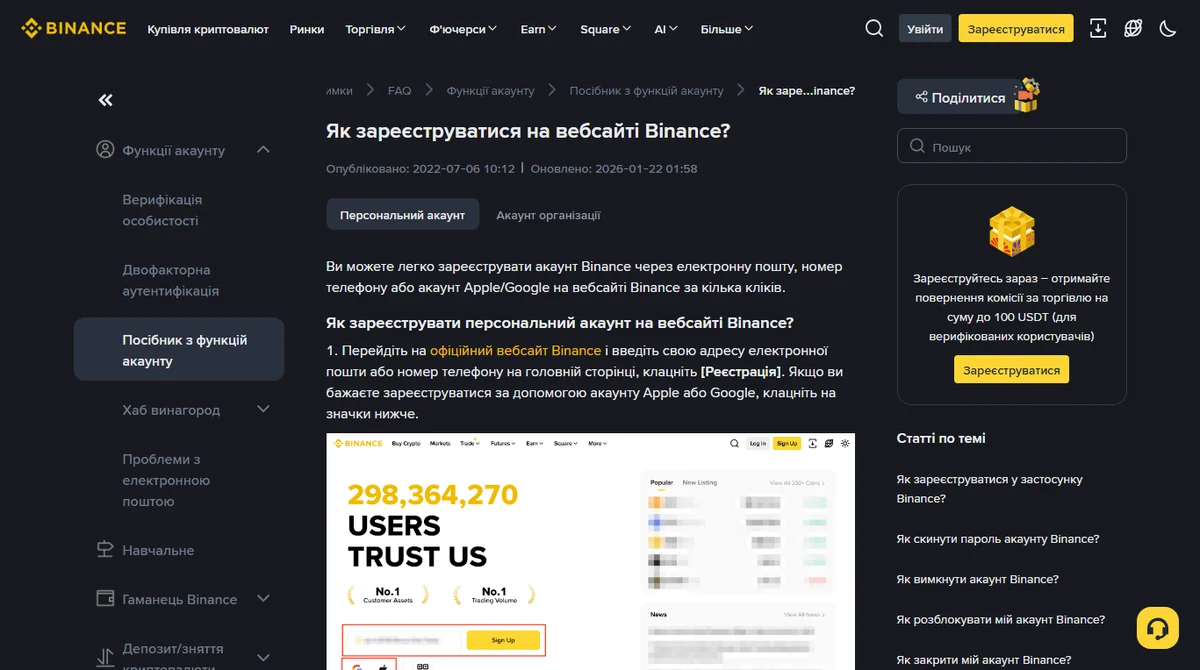Go to Функції акаунту breadcrumb

click(x=490, y=90)
